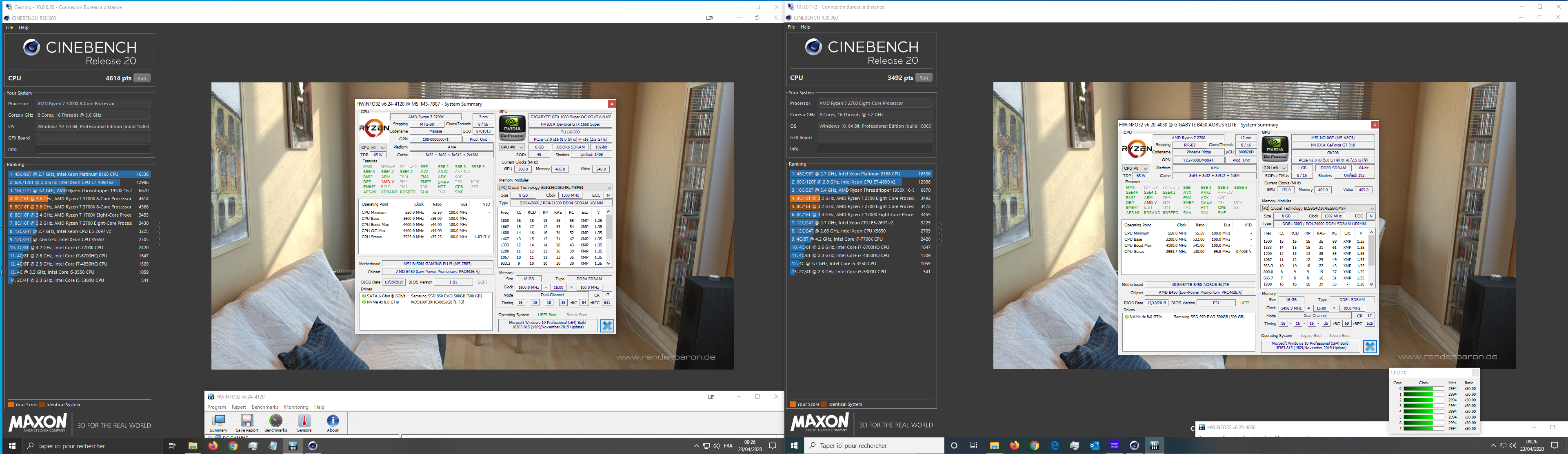Open the File menu in the 10.0.0.172 Cinebench
Screen dimensions: 1568x454
pos(791,27)
